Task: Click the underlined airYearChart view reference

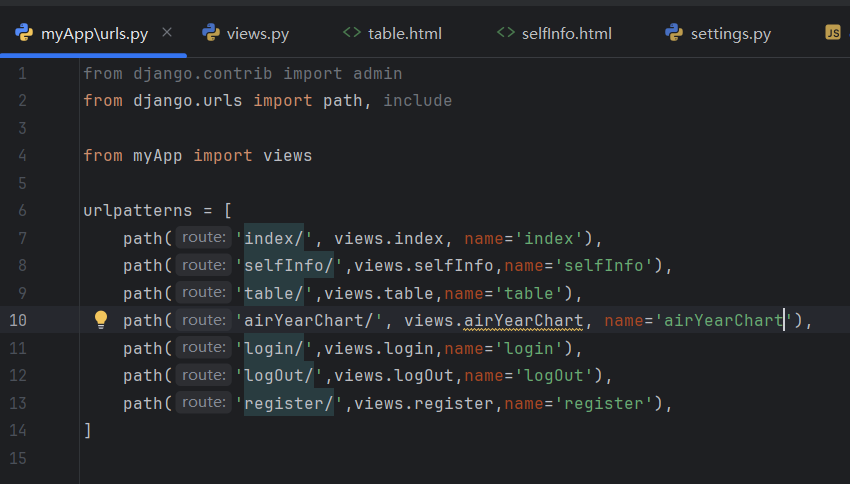Action: coord(523,320)
